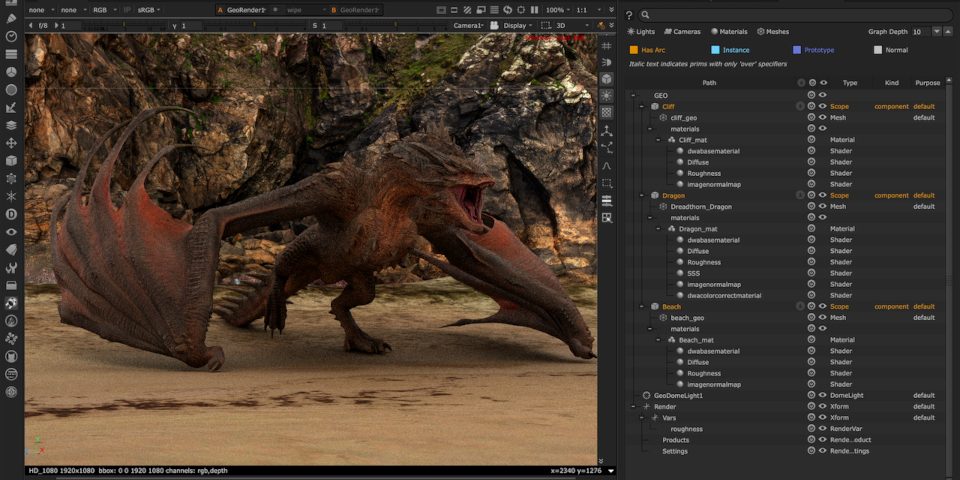
Task: Click the checkerboard icon beside the viewer
Action: tap(606, 113)
